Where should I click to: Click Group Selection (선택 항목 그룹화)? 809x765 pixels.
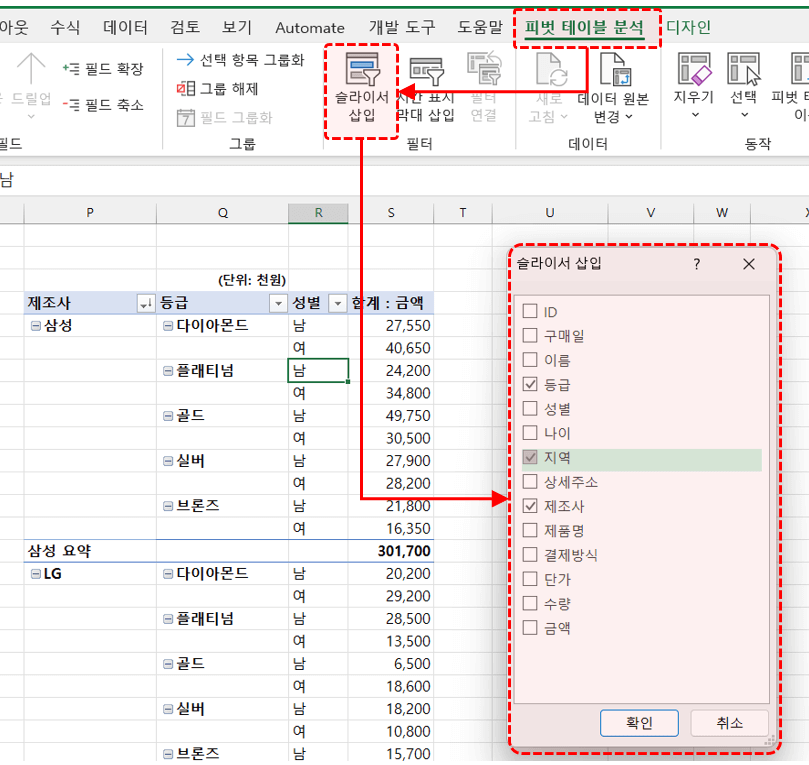[x=240, y=60]
